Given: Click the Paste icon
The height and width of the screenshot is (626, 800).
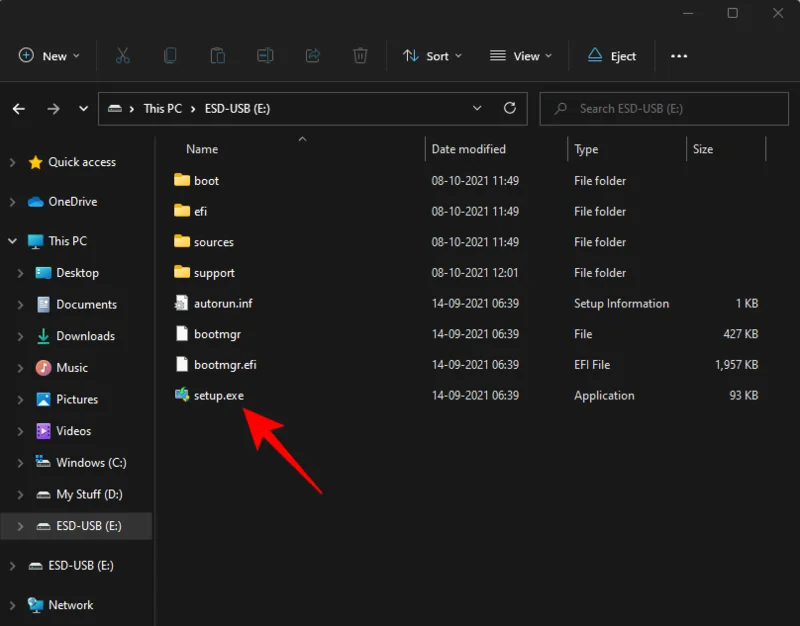Looking at the screenshot, I should (x=218, y=56).
